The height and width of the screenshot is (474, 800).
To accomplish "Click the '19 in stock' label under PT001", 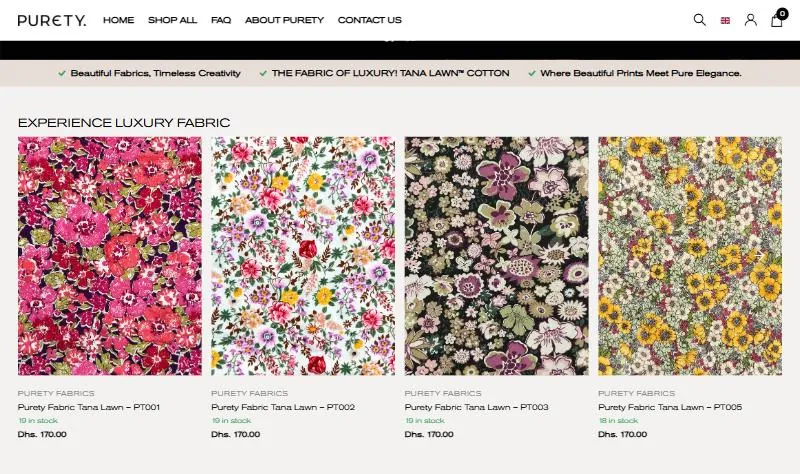I will (x=38, y=421).
